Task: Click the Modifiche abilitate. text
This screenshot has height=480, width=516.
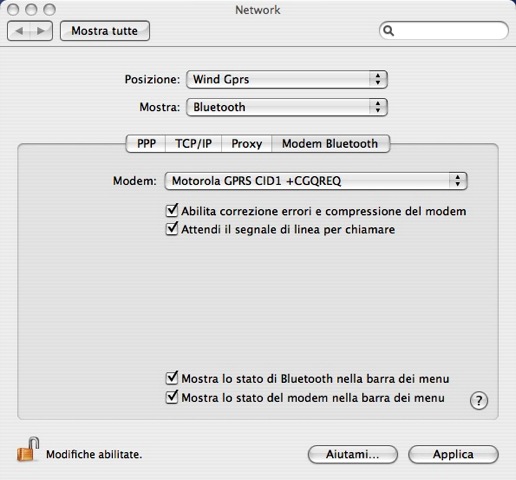Action: point(94,454)
